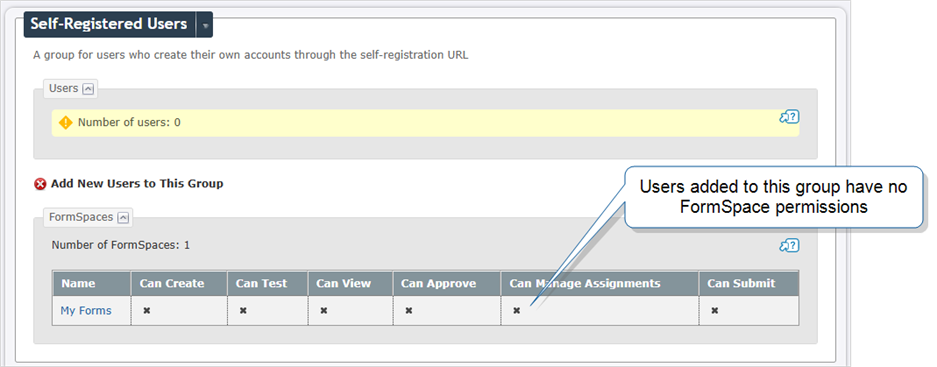Toggle Can View permission for My Forms
This screenshot has height=367, width=937.
[323, 311]
